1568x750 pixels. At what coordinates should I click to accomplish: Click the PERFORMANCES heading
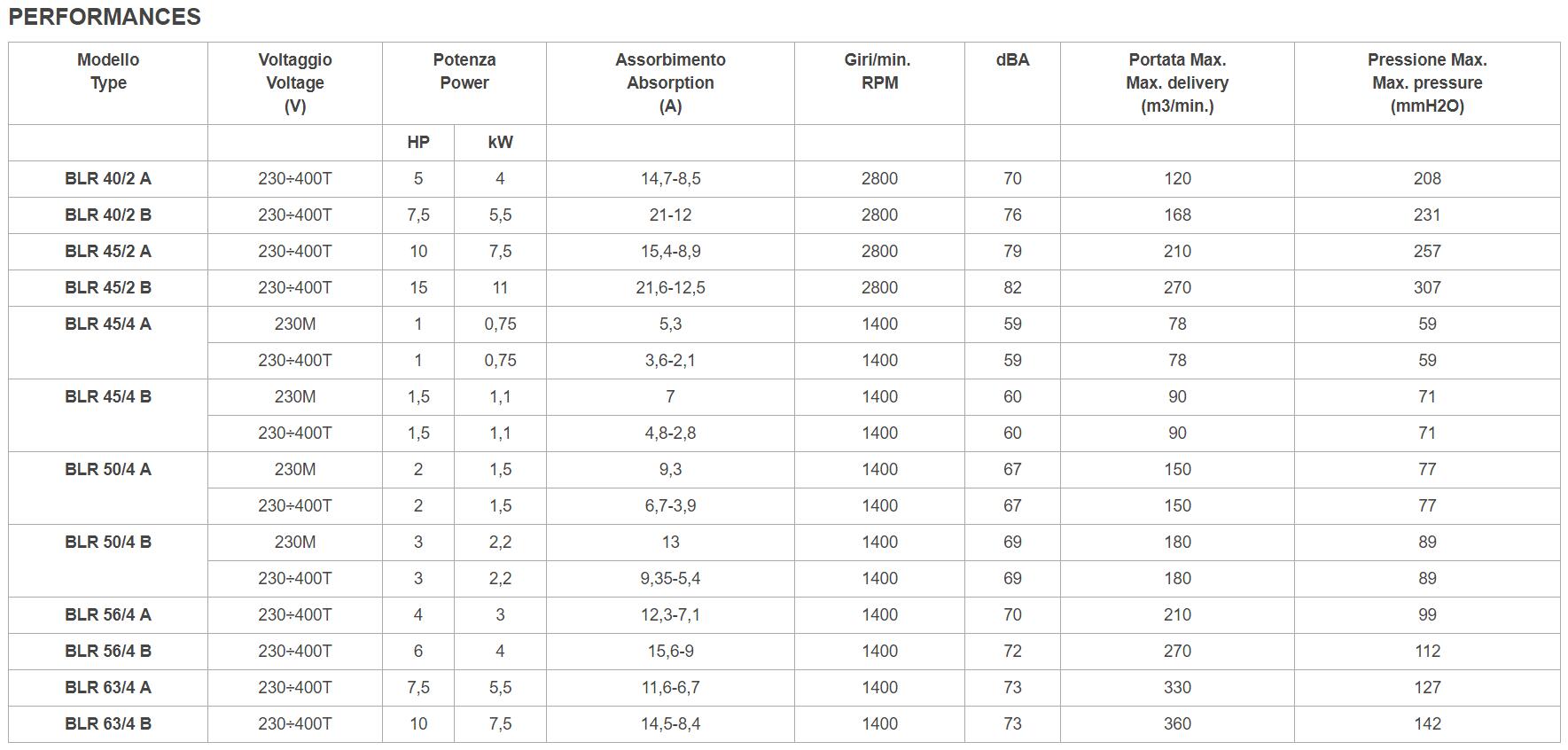[105, 17]
